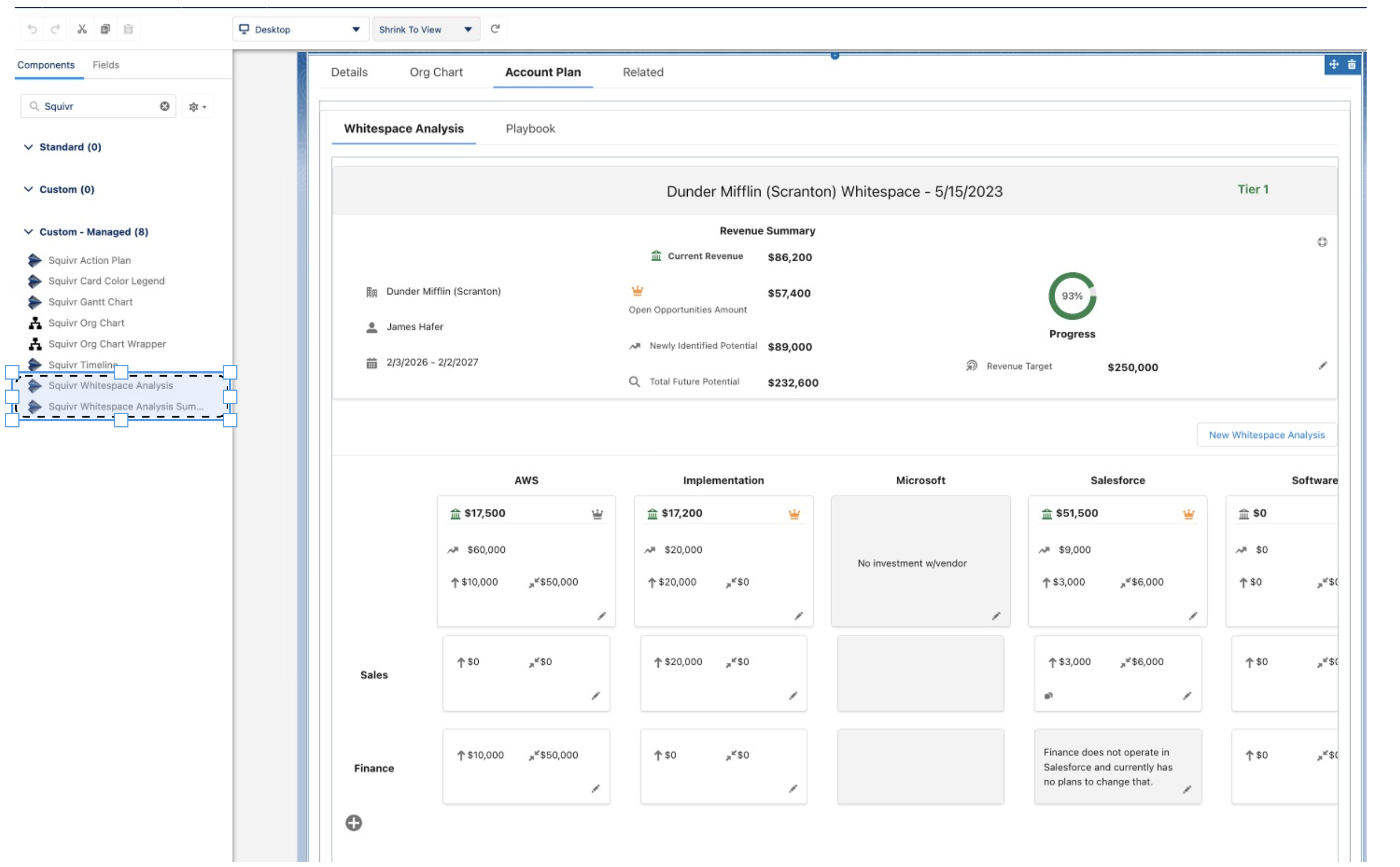Screen dimensions: 1400x867
Task: Click the move component icon at top right
Action: pyautogui.click(x=1333, y=64)
